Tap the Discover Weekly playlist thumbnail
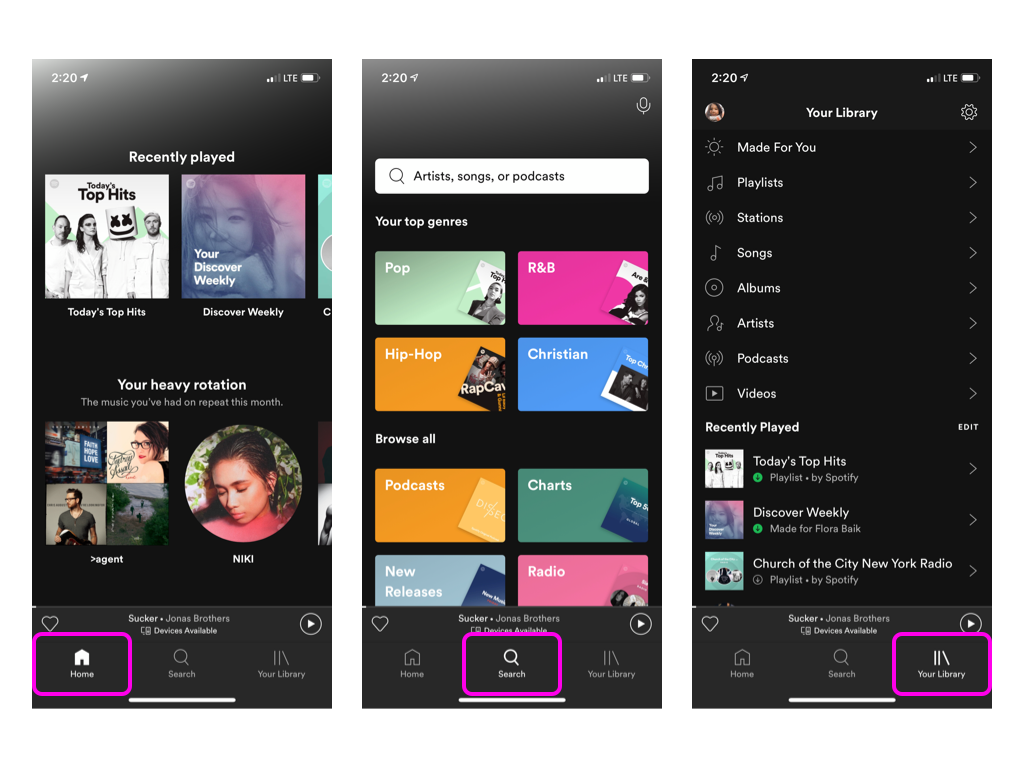Image resolution: width=1024 pixels, height=768 pixels. 724,520
